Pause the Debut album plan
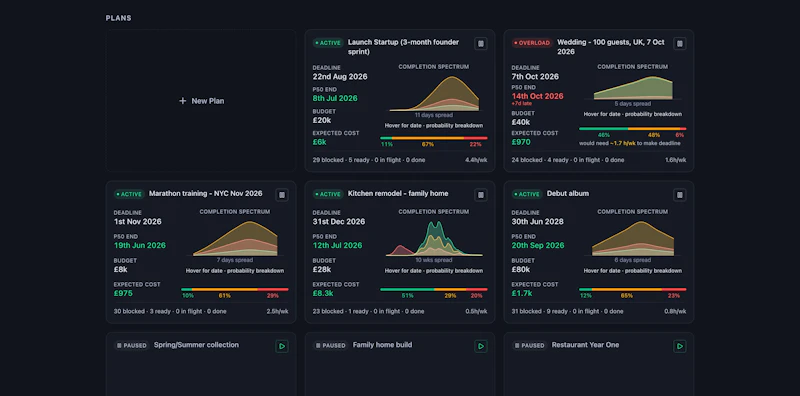This screenshot has width=800, height=396. point(679,195)
